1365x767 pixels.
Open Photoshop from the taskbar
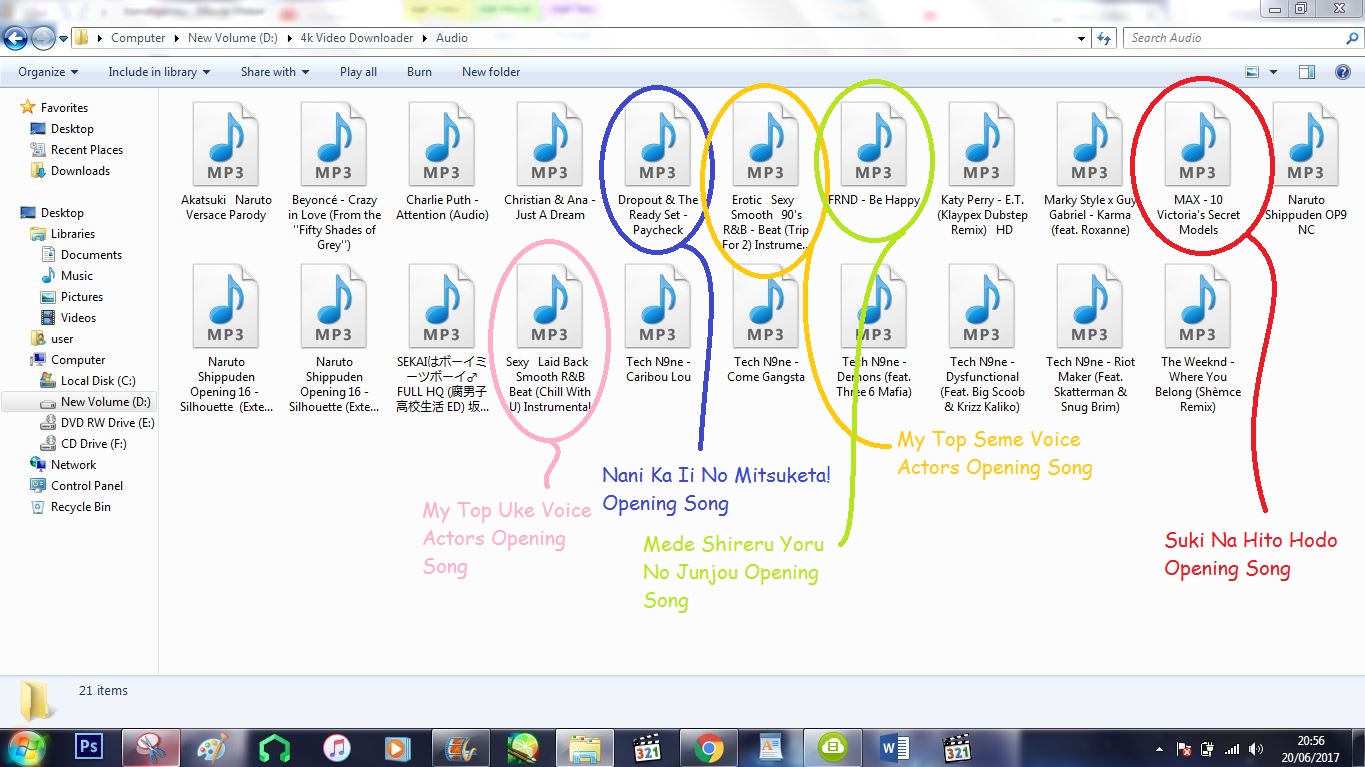coord(89,747)
